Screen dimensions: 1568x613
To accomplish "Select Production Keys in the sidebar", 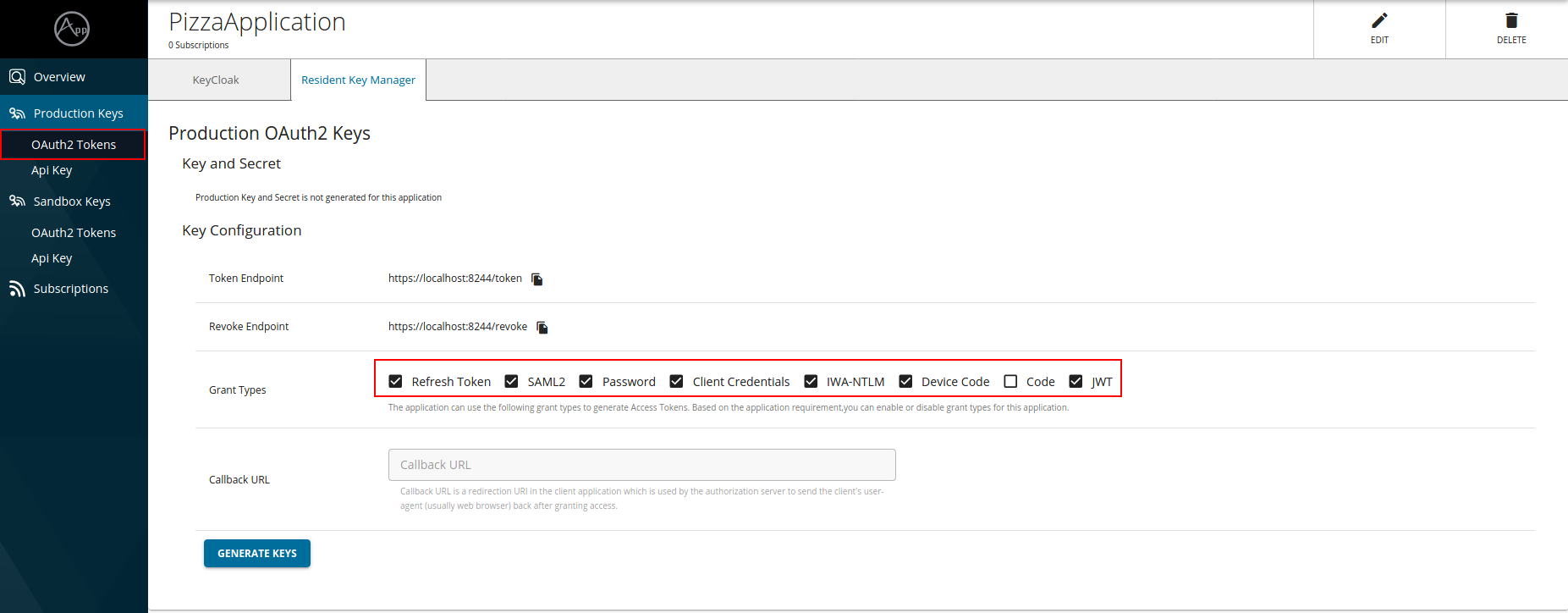I will (78, 113).
